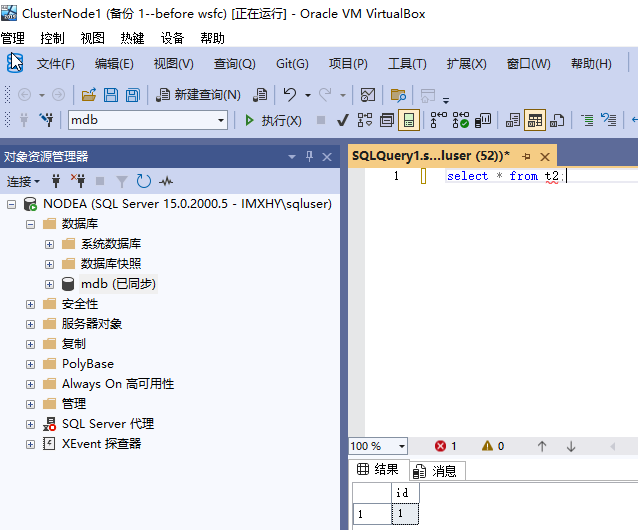
Task: Pin the SQLQuery1 tab
Action: tap(526, 156)
